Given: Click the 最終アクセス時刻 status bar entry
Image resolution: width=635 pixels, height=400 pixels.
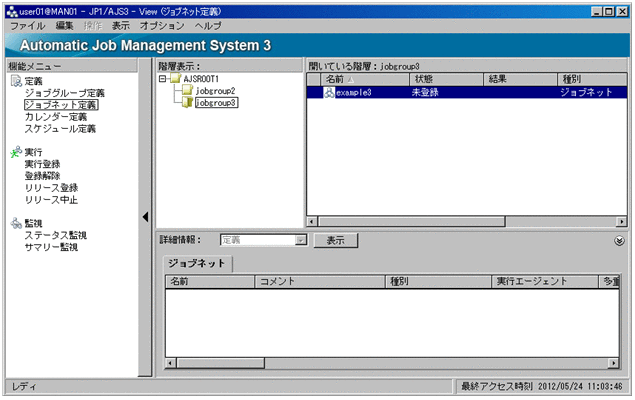Looking at the screenshot, I should point(542,386).
